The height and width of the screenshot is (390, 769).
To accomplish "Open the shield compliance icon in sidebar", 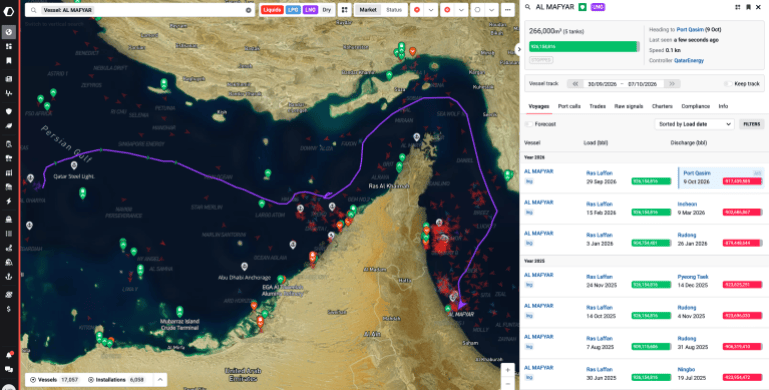I will point(8,111).
